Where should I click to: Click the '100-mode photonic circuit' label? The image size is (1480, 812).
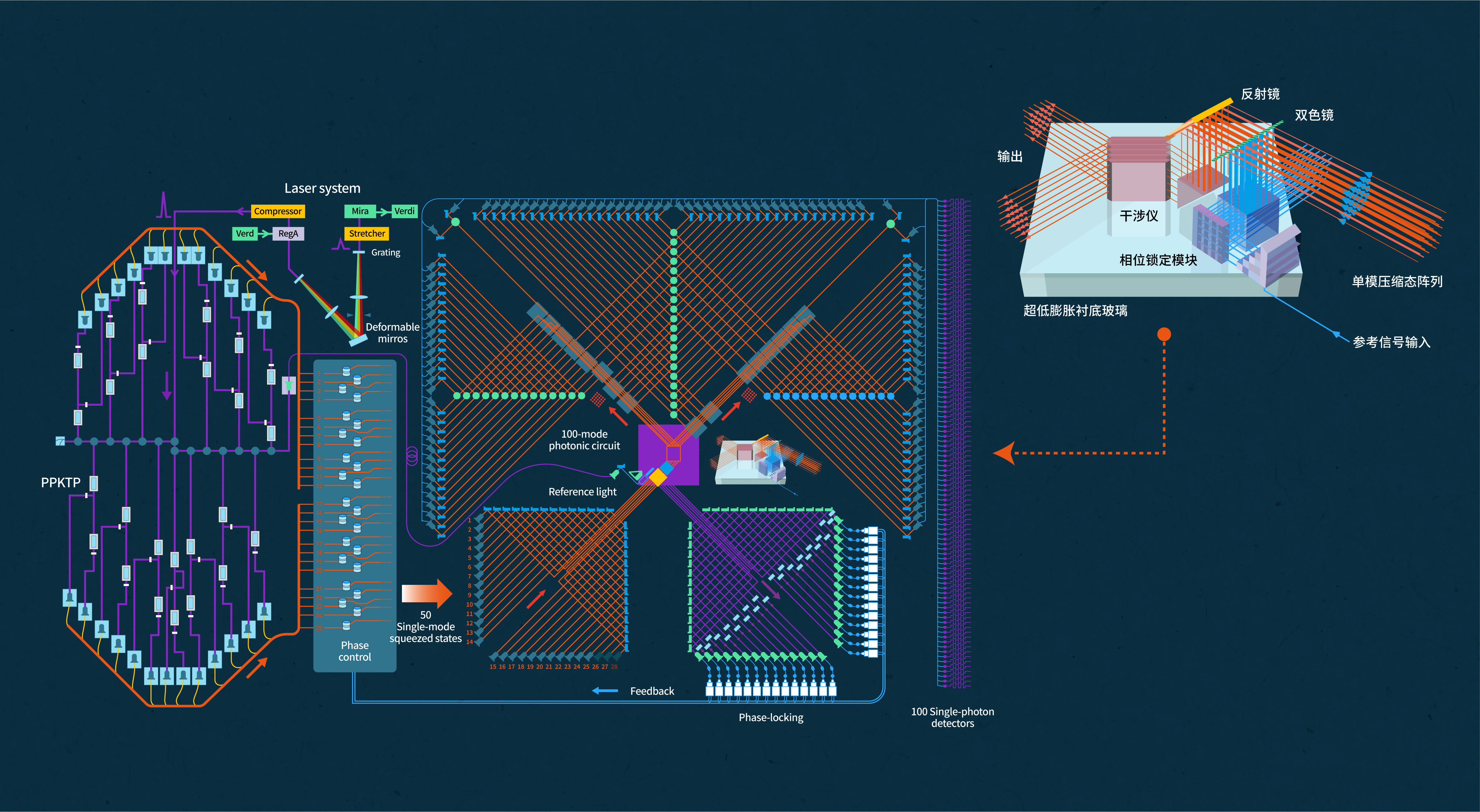tap(584, 440)
